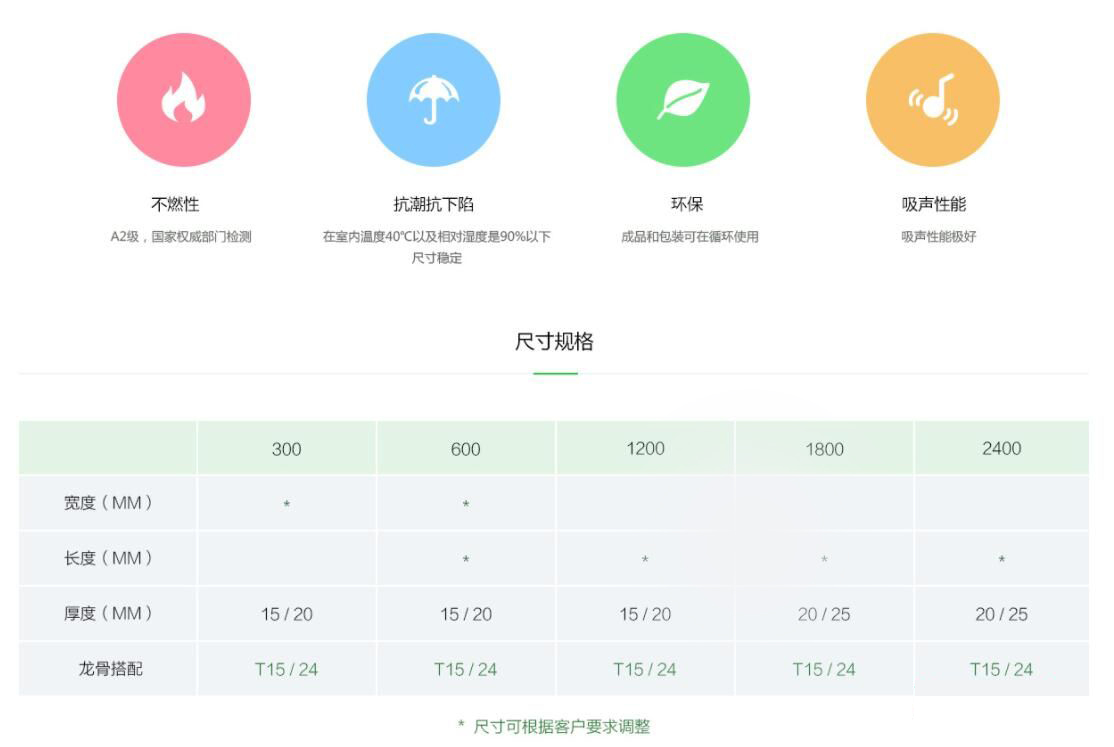
Task: Click the pink flame icon
Action: point(183,100)
